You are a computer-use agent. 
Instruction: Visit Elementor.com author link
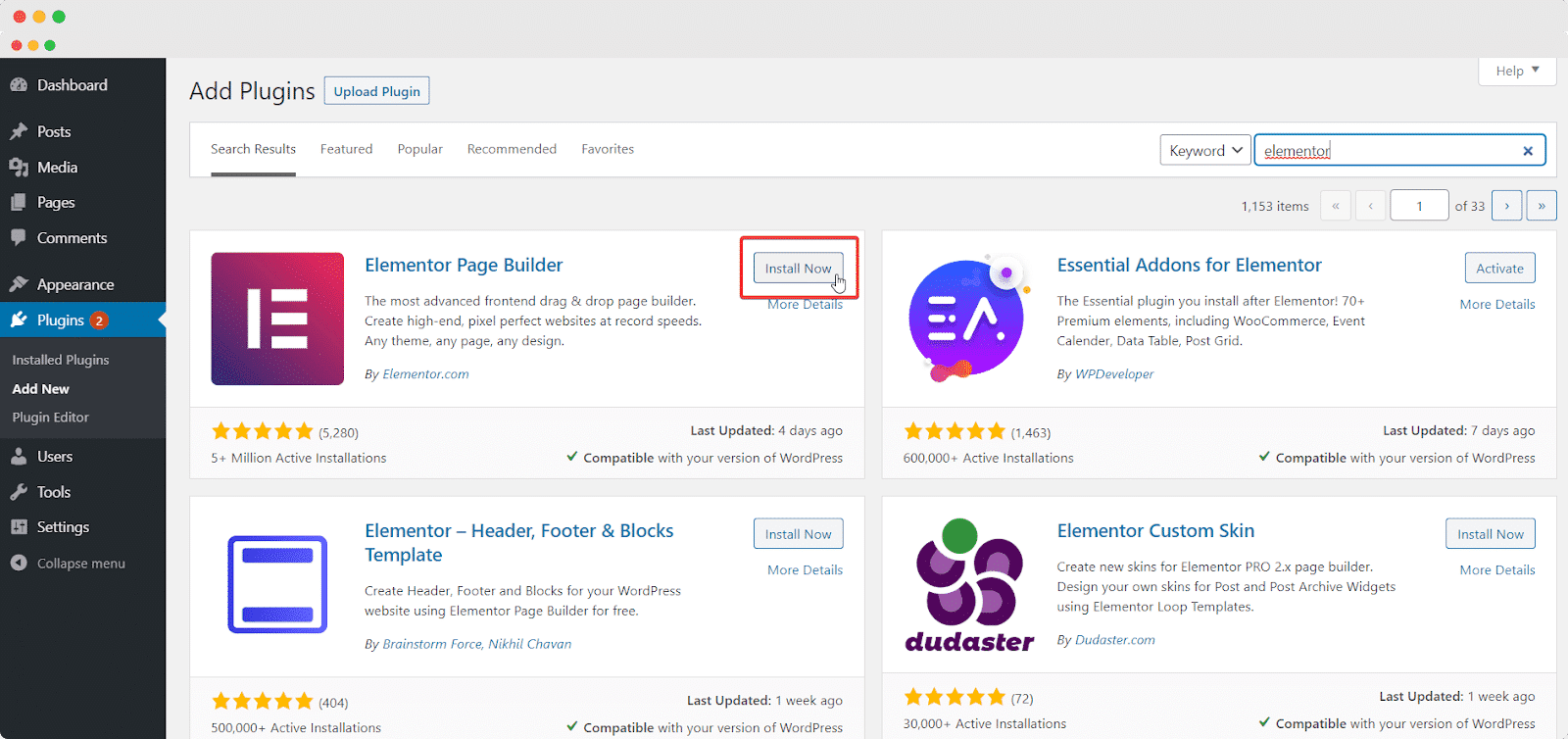pos(425,374)
